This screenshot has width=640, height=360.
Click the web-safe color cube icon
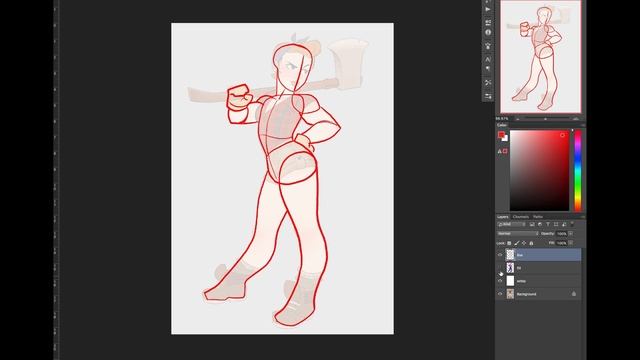click(505, 151)
